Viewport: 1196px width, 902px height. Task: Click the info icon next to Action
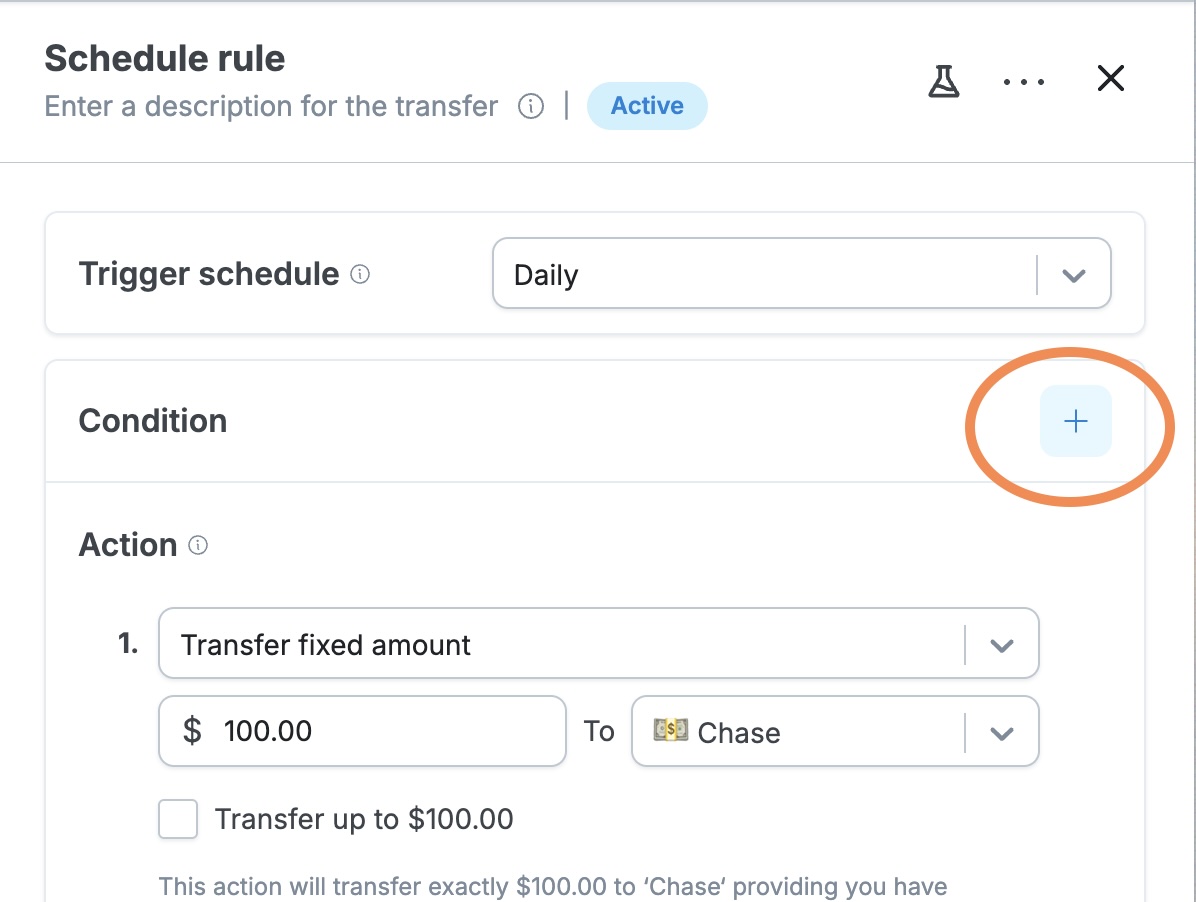[x=198, y=545]
